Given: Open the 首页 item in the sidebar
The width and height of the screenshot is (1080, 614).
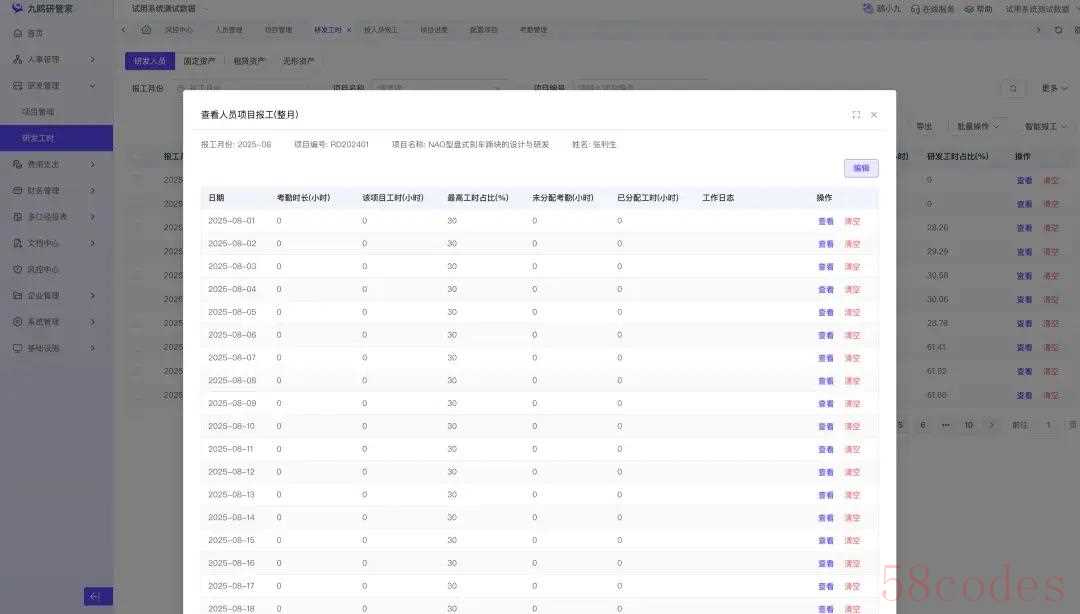Looking at the screenshot, I should click(x=35, y=33).
